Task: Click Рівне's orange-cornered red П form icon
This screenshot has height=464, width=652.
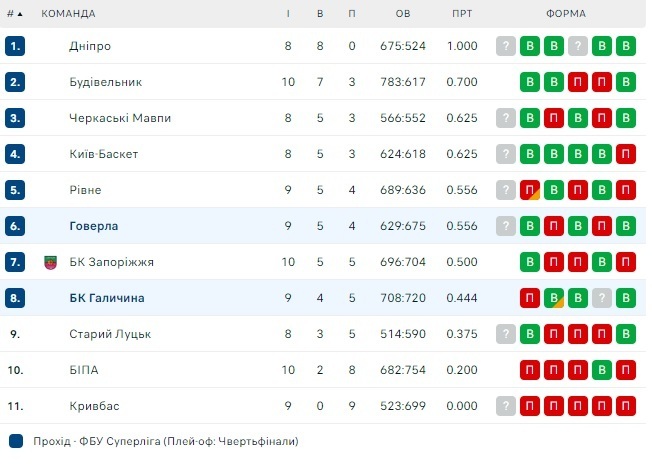Action: click(530, 190)
